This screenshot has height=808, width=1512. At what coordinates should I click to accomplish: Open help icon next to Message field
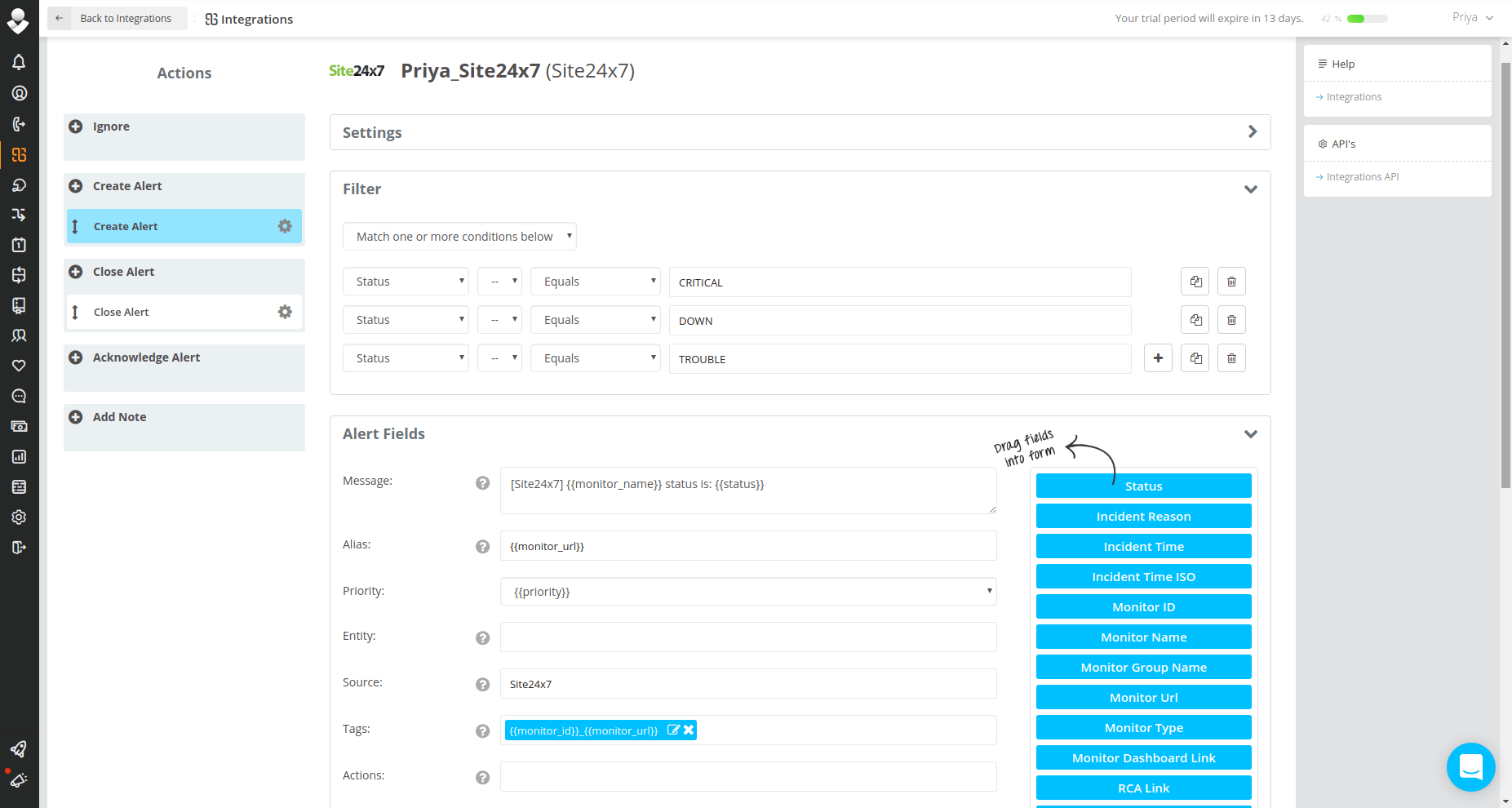pos(482,483)
